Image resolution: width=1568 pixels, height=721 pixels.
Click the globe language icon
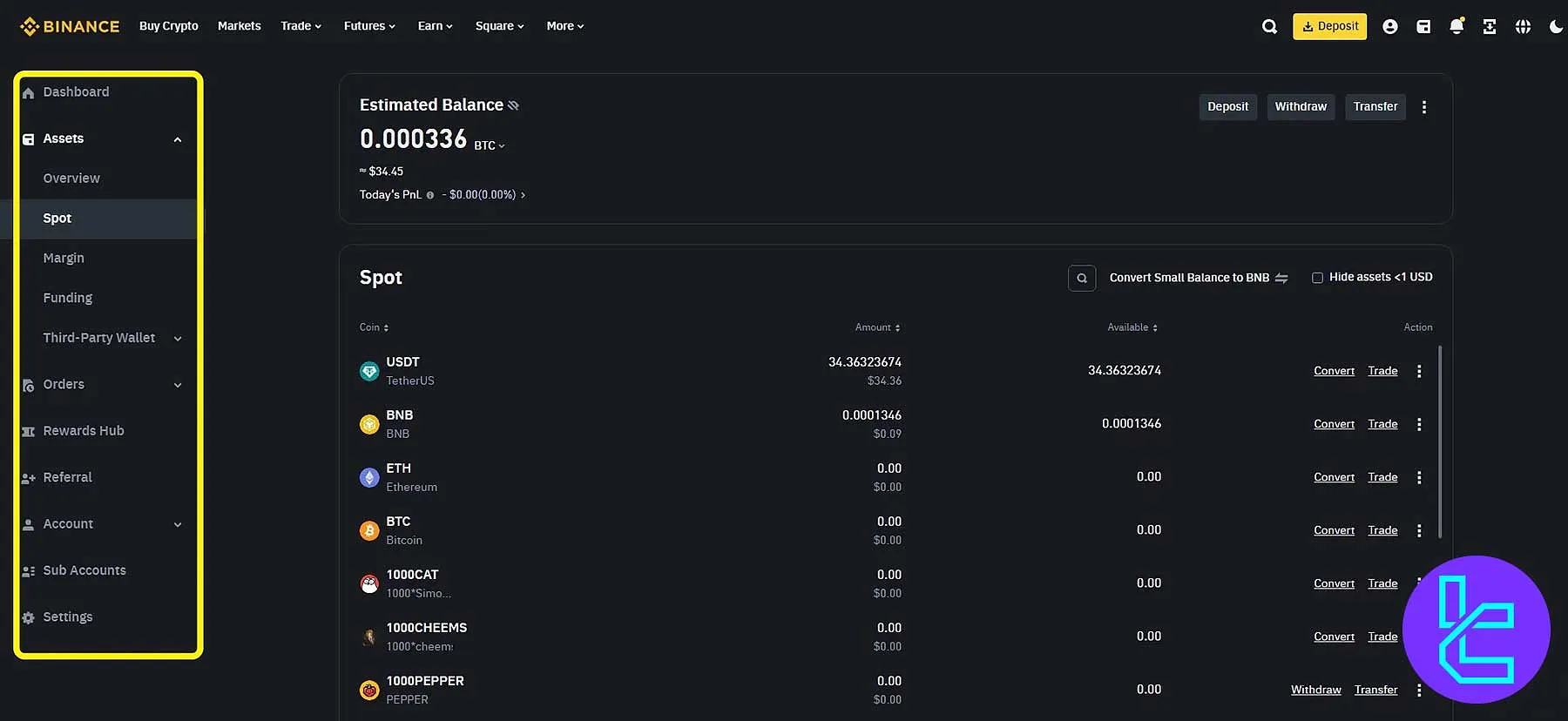1522,26
